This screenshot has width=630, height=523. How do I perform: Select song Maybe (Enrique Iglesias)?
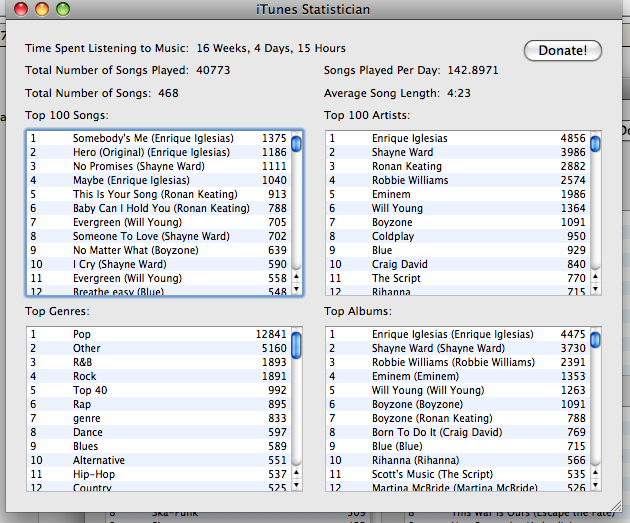point(159,180)
